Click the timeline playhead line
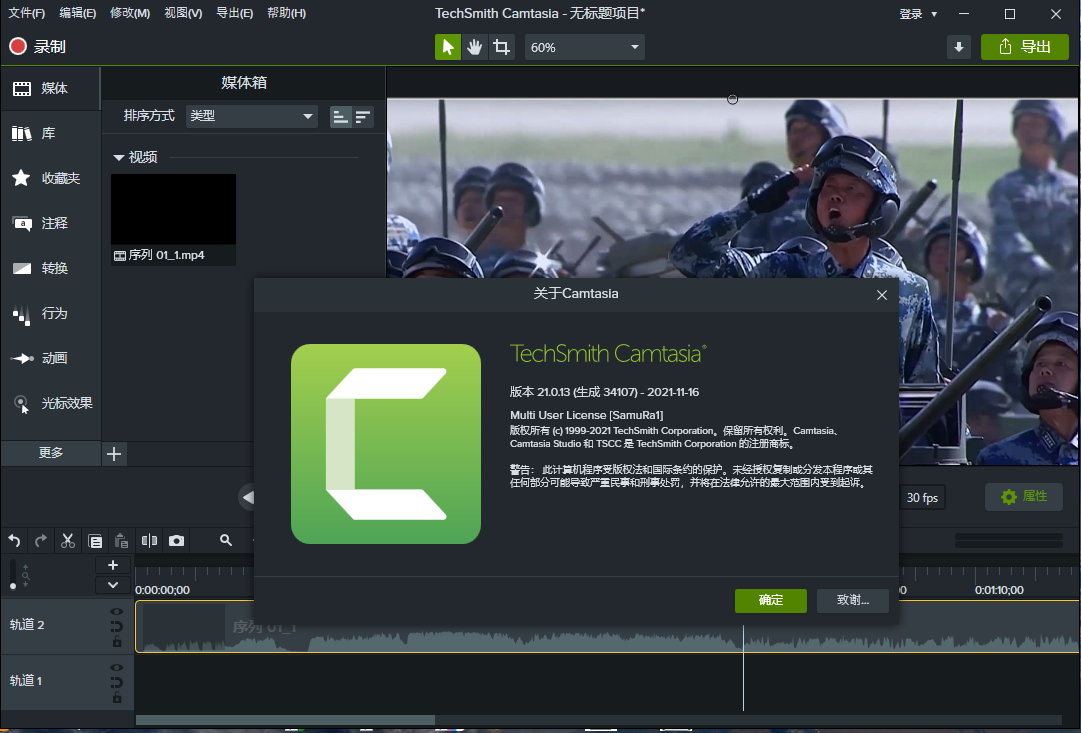This screenshot has width=1081, height=733. coord(743,667)
